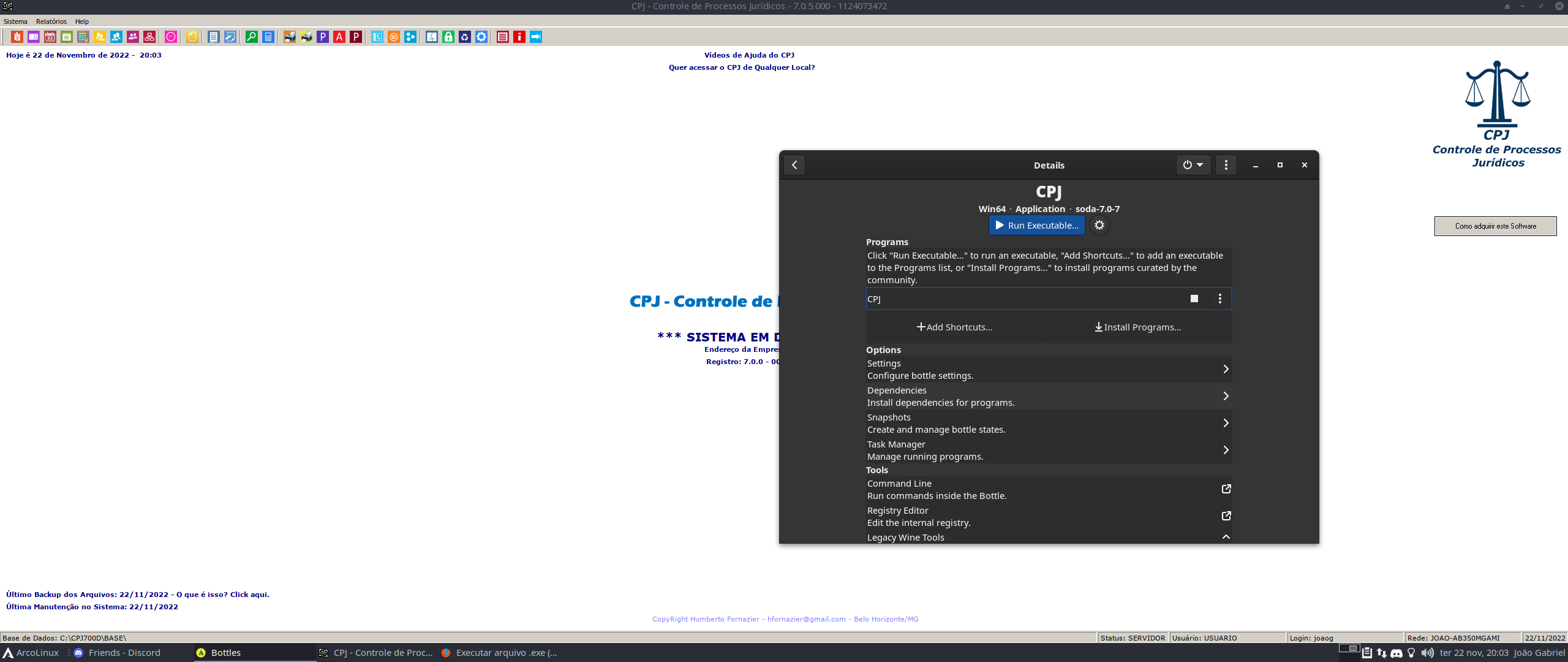Open the calendar 23 toolbar icon
The width and height of the screenshot is (1568, 662).
click(50, 37)
